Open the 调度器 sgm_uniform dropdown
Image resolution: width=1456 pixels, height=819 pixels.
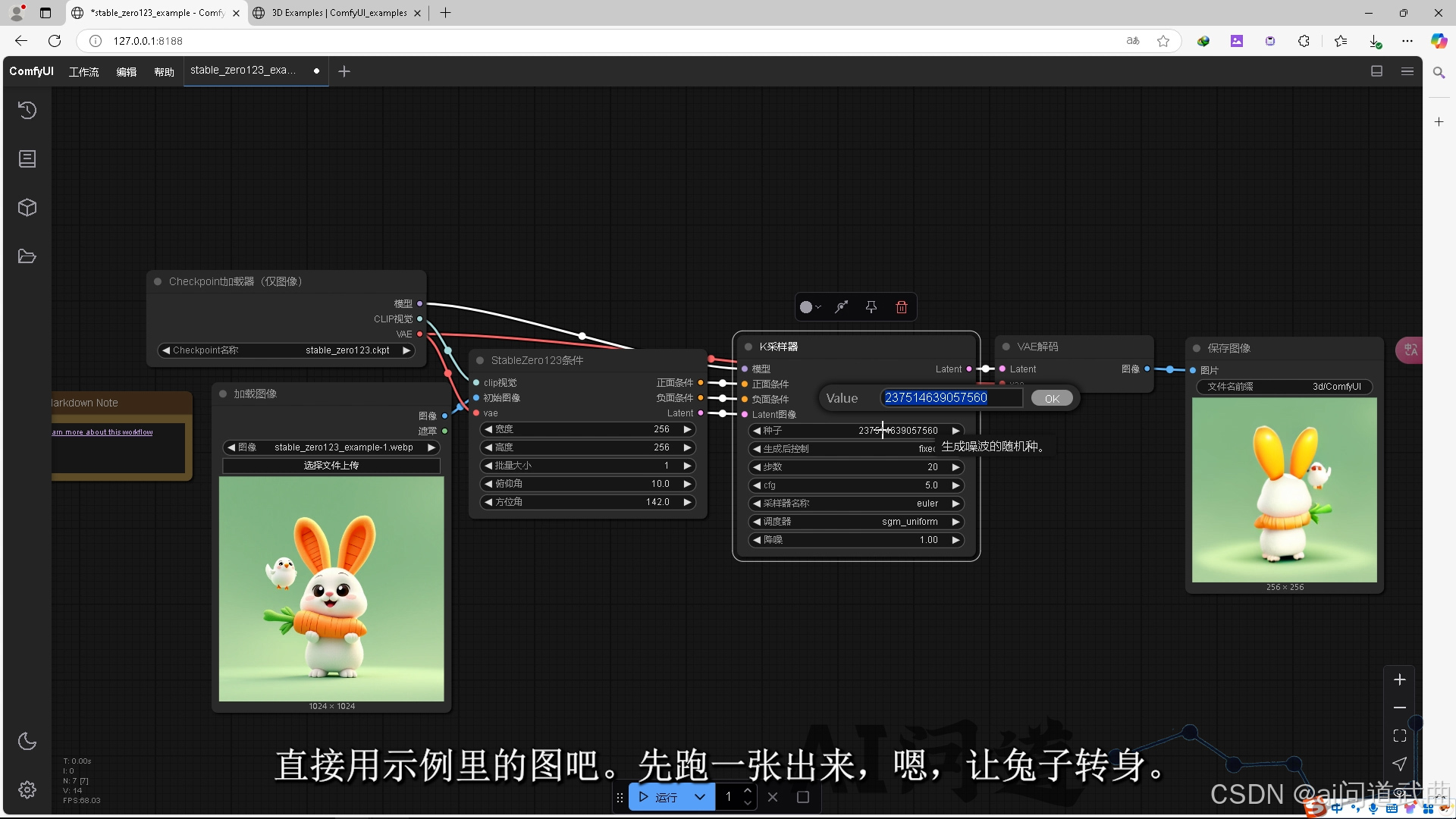tap(856, 522)
